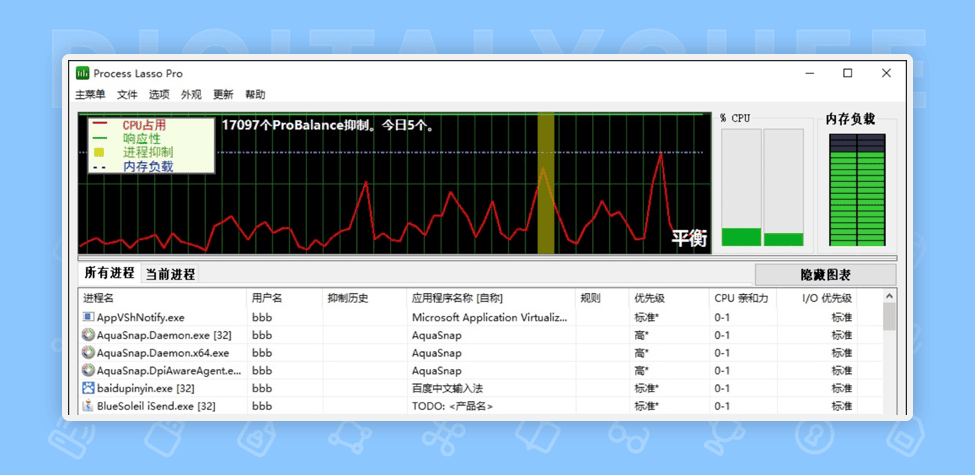Click the 内存负载 memory meter
This screenshot has height=475, width=975.
coord(857,190)
